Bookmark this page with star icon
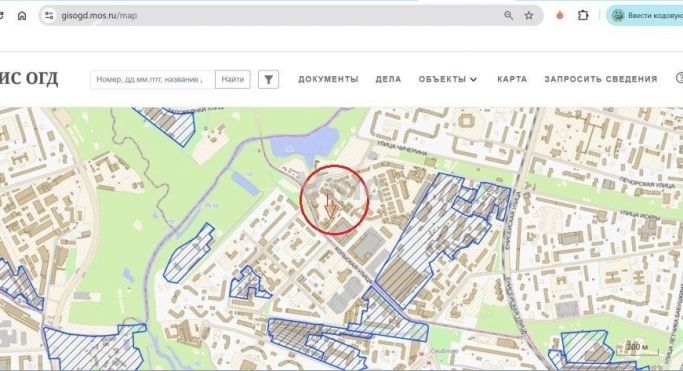This screenshot has width=683, height=371. 529,16
